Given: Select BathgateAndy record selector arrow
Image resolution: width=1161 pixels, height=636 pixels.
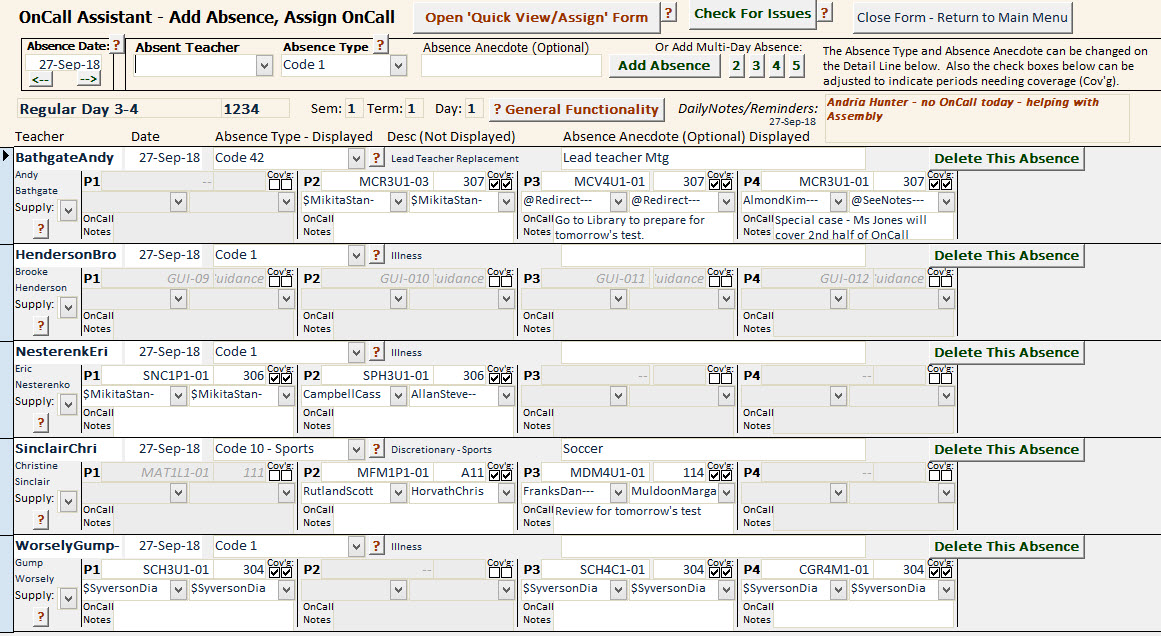Looking at the screenshot, I should 6,156.
